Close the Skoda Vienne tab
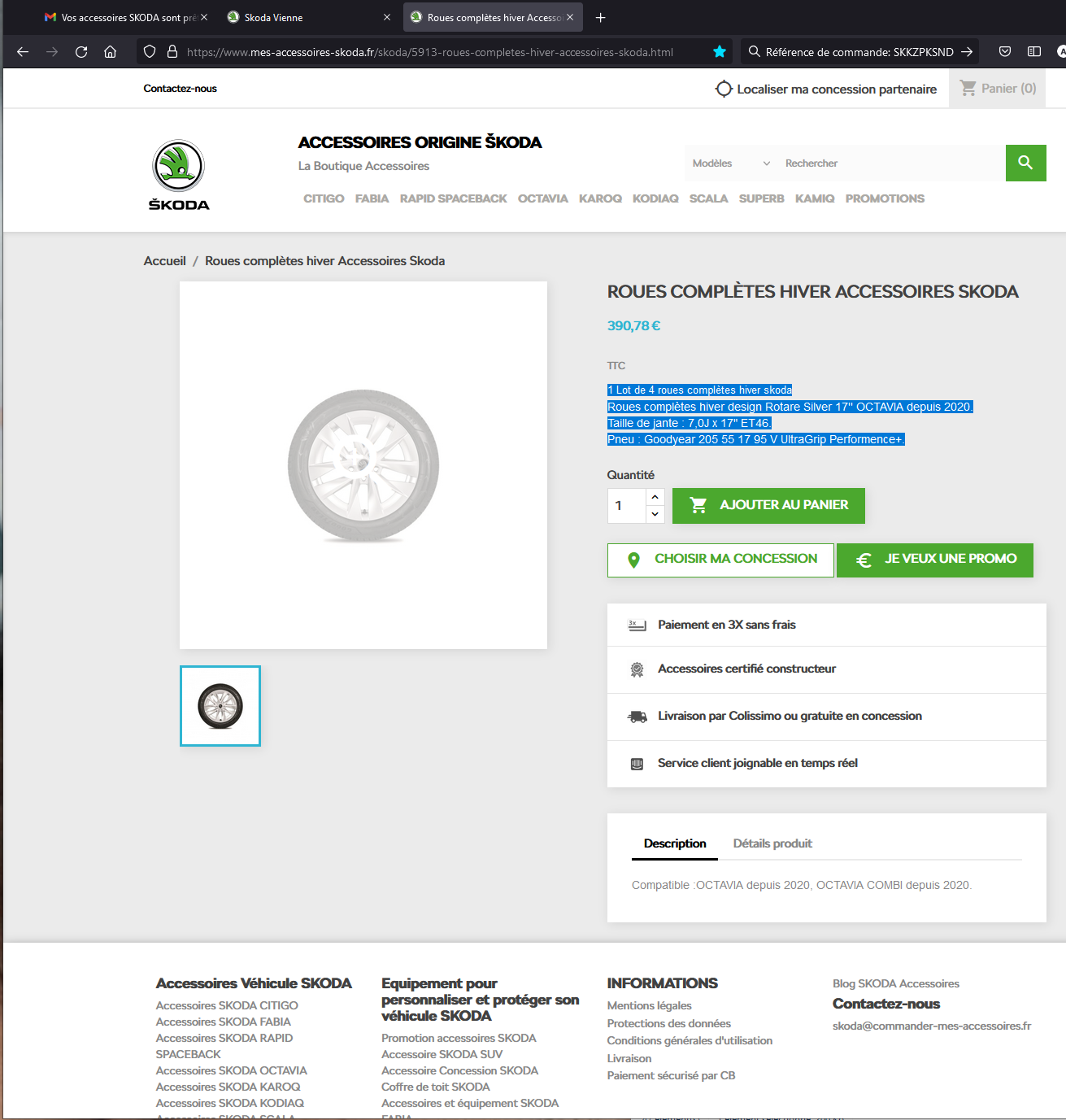Image resolution: width=1066 pixels, height=1120 pixels. 387,17
